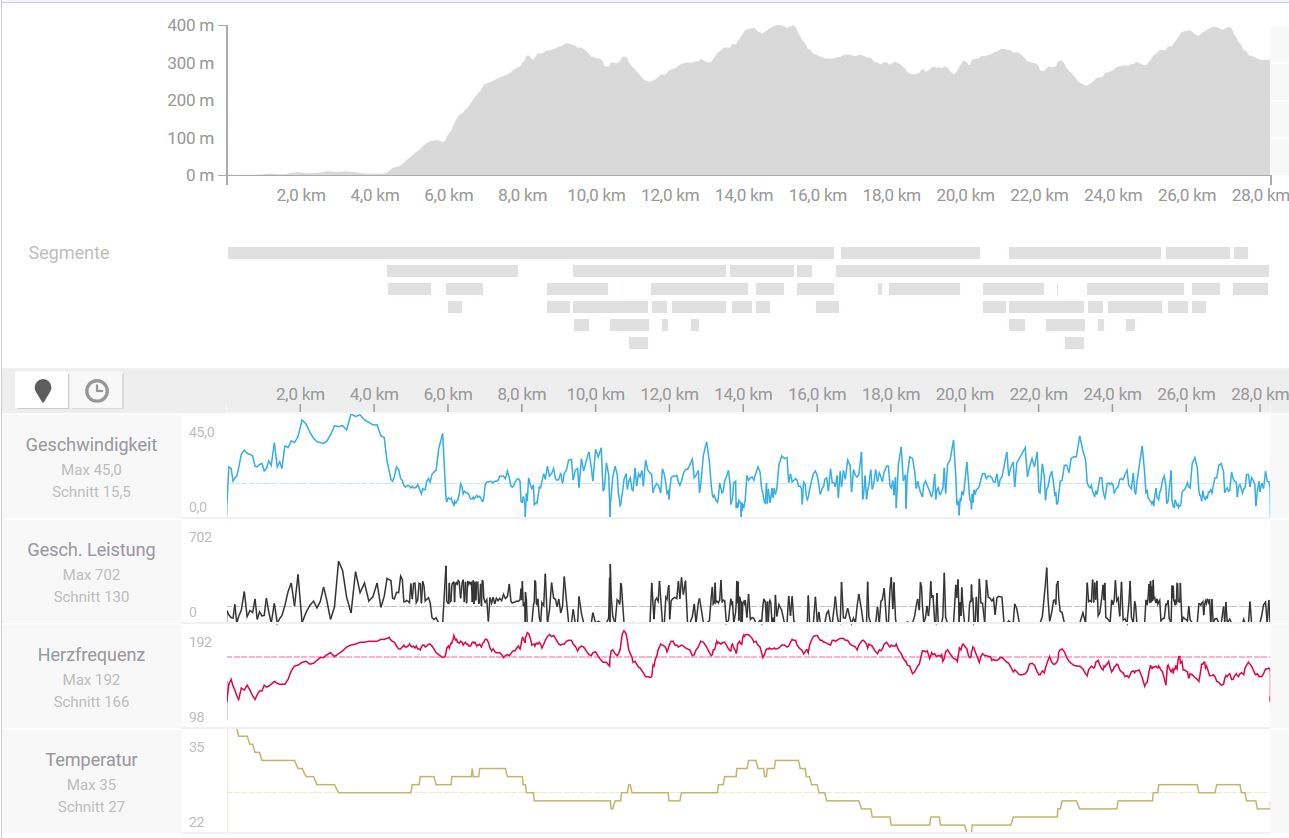Select the Temperatur chart label
Screen dimensions: 1289x838
coord(92,760)
